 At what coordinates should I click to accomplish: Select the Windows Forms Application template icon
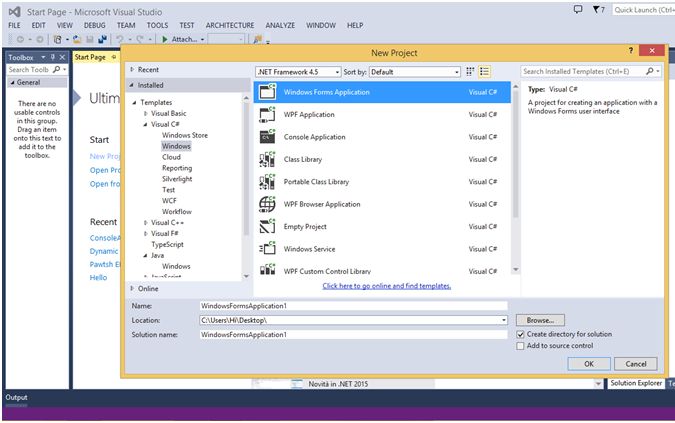(x=267, y=92)
